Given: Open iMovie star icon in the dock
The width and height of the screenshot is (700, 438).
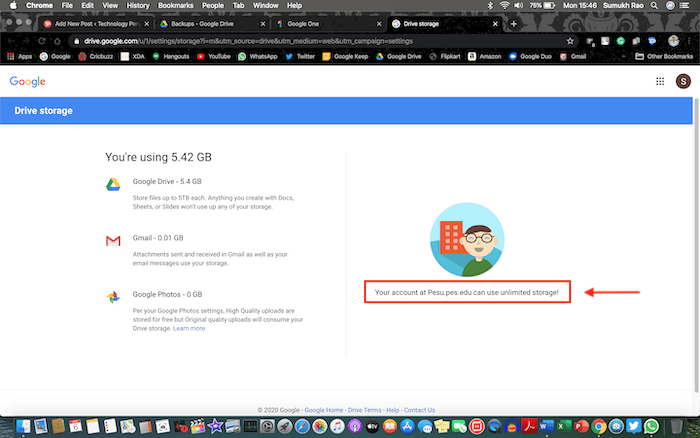Looking at the screenshot, I should [x=215, y=426].
